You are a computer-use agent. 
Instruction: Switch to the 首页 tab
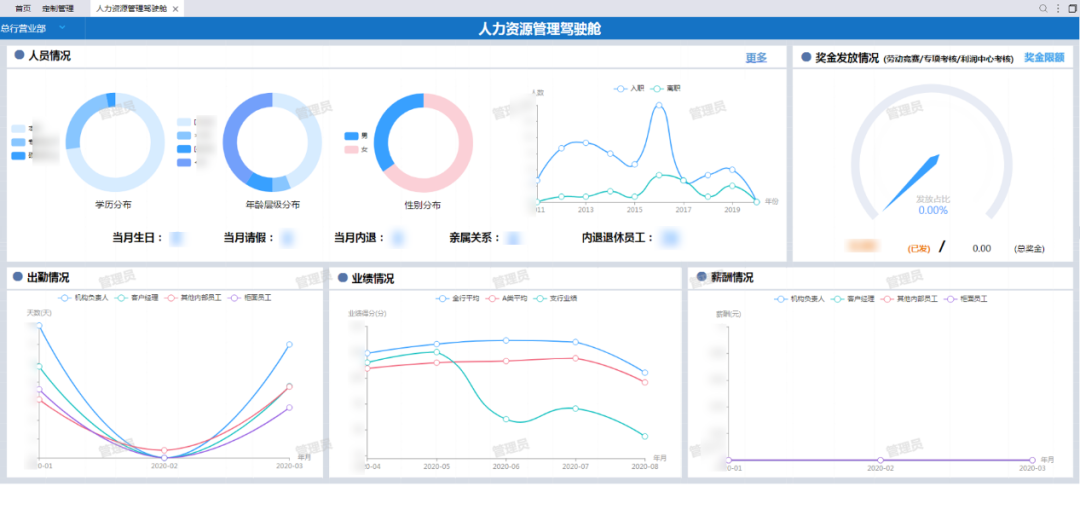[22, 8]
